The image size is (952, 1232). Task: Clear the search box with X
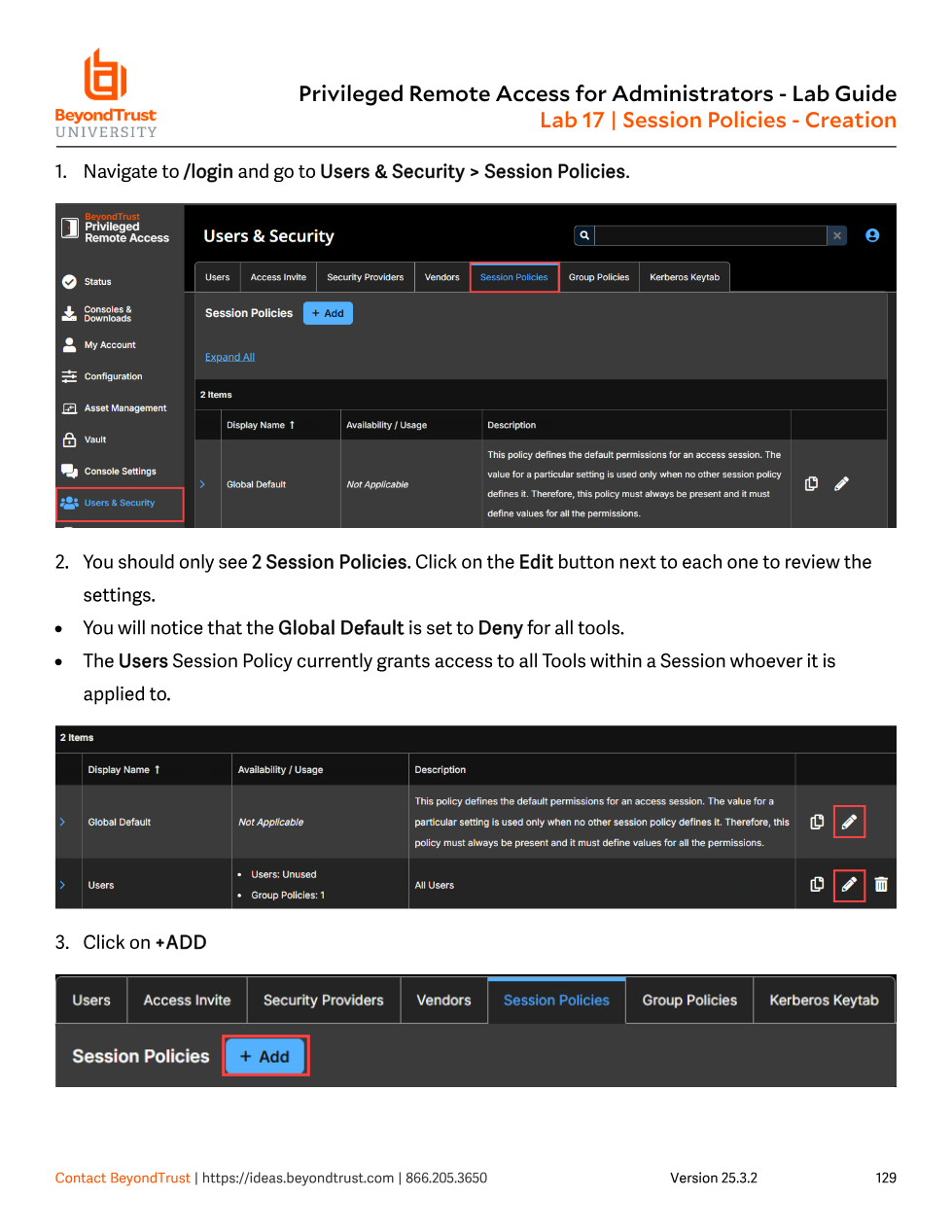pos(836,235)
